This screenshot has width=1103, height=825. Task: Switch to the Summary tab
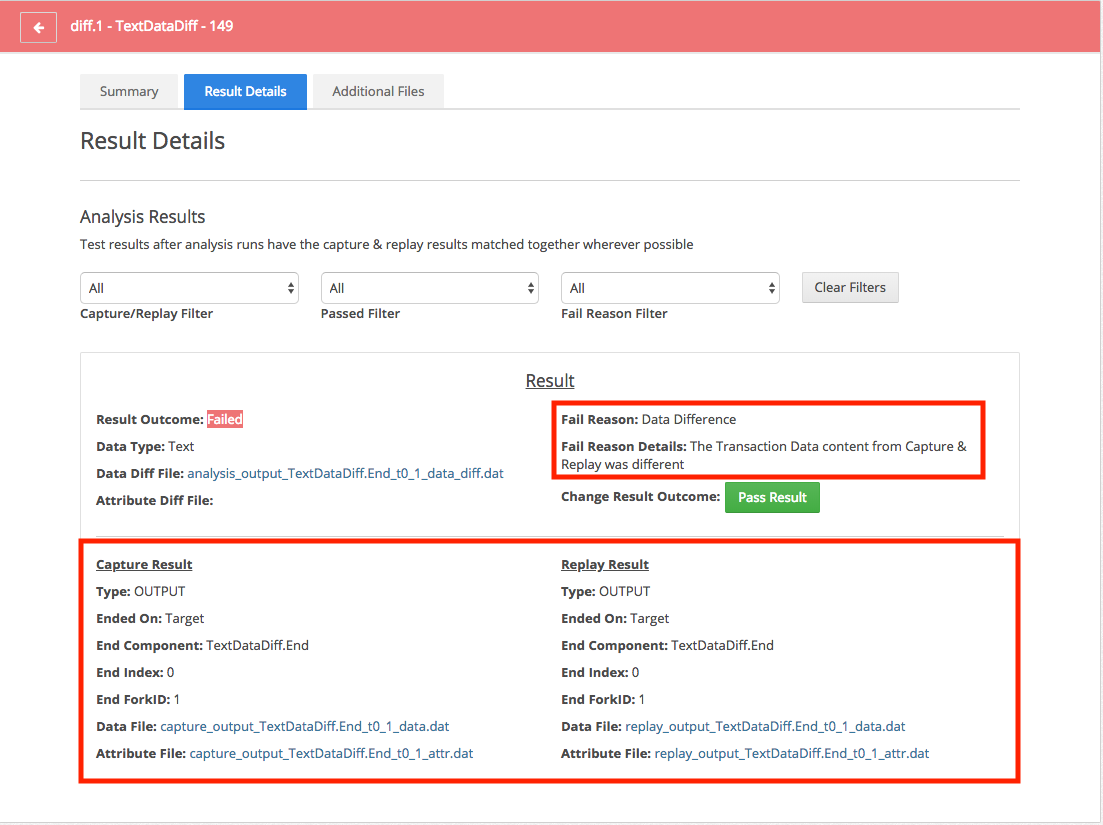[129, 91]
